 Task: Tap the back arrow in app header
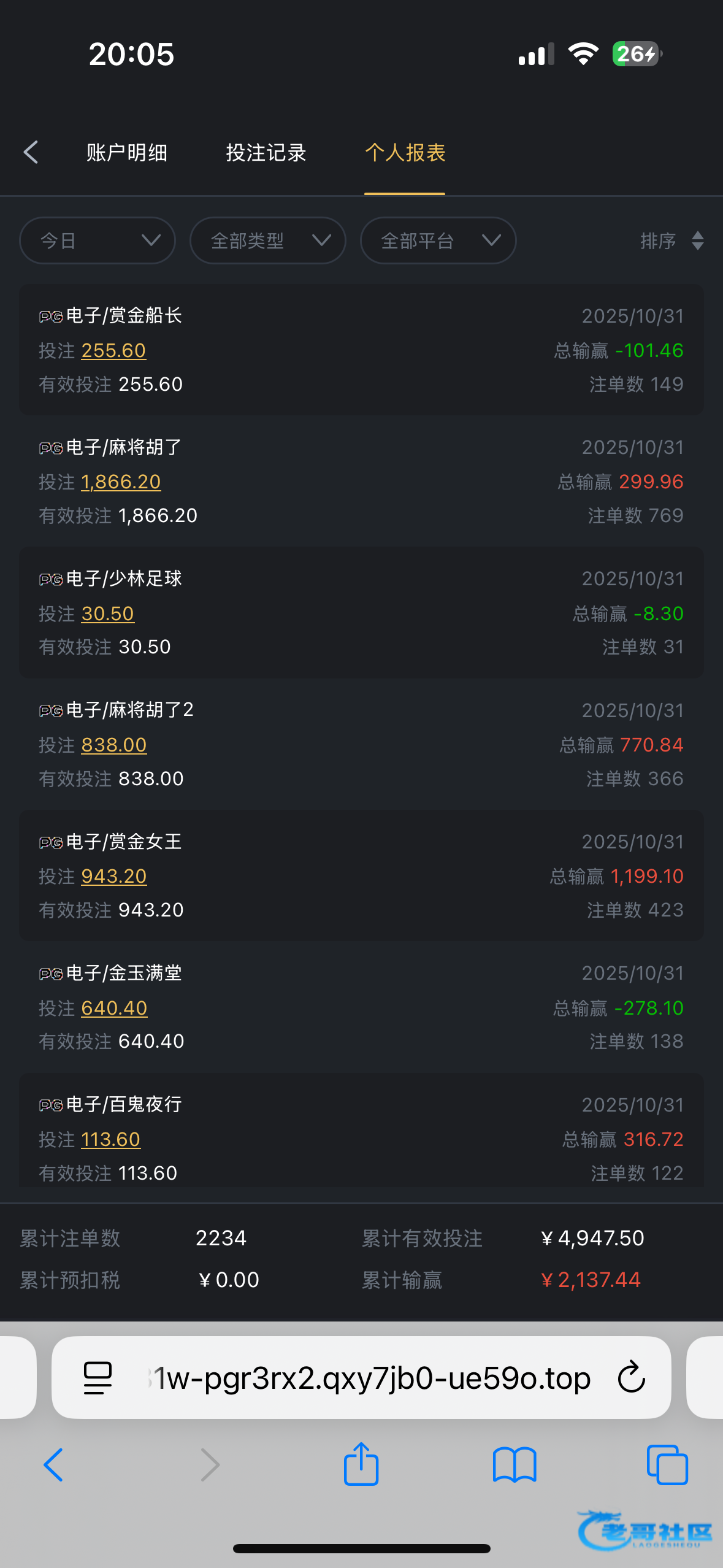(x=31, y=152)
